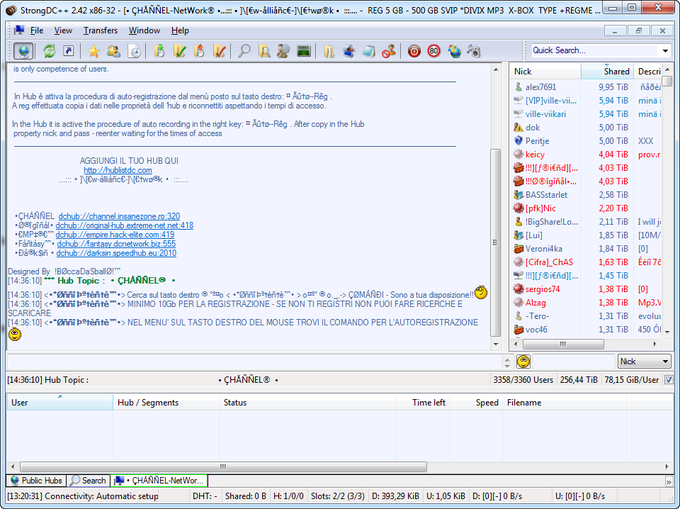Open Search Spy icon
This screenshot has width=680, height=509.
[284, 51]
